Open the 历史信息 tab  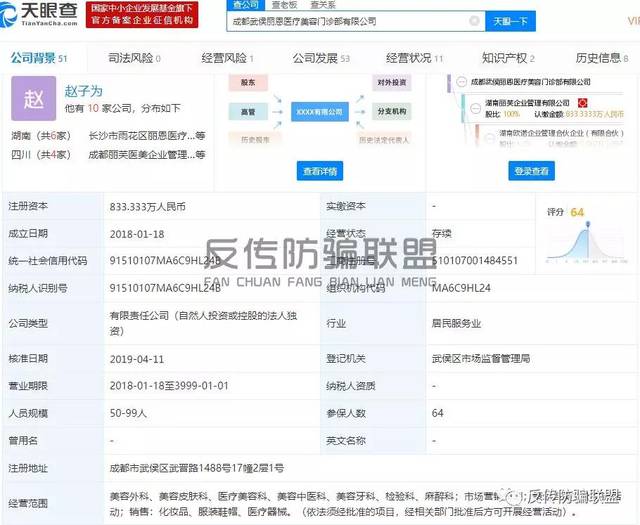click(602, 58)
